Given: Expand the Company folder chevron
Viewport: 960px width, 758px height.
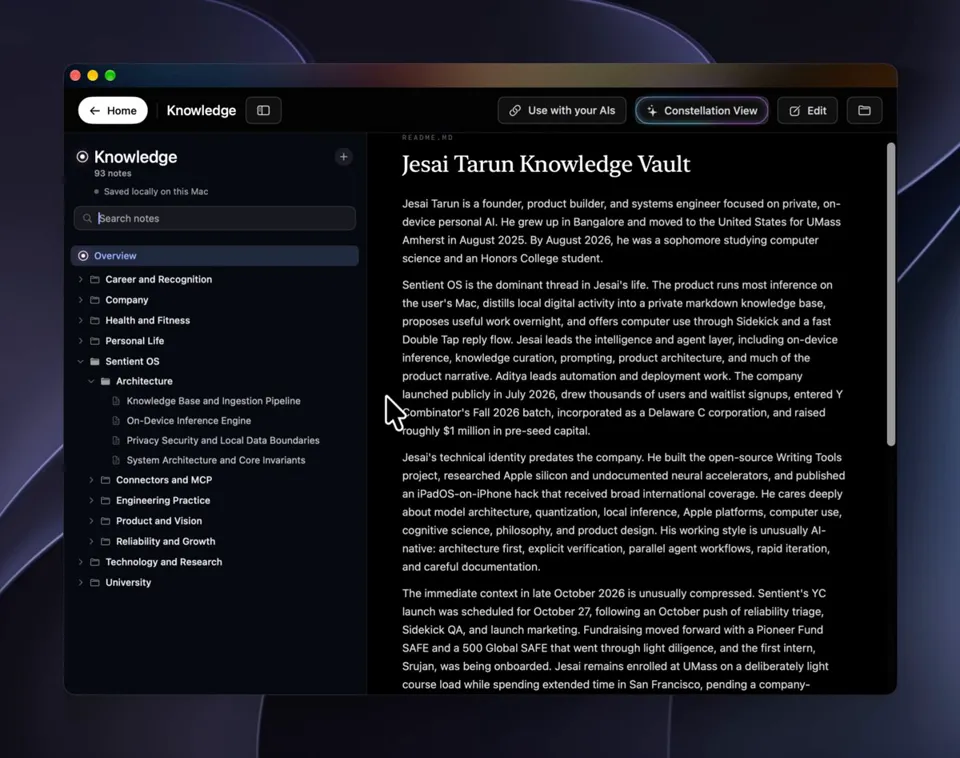Looking at the screenshot, I should point(80,300).
